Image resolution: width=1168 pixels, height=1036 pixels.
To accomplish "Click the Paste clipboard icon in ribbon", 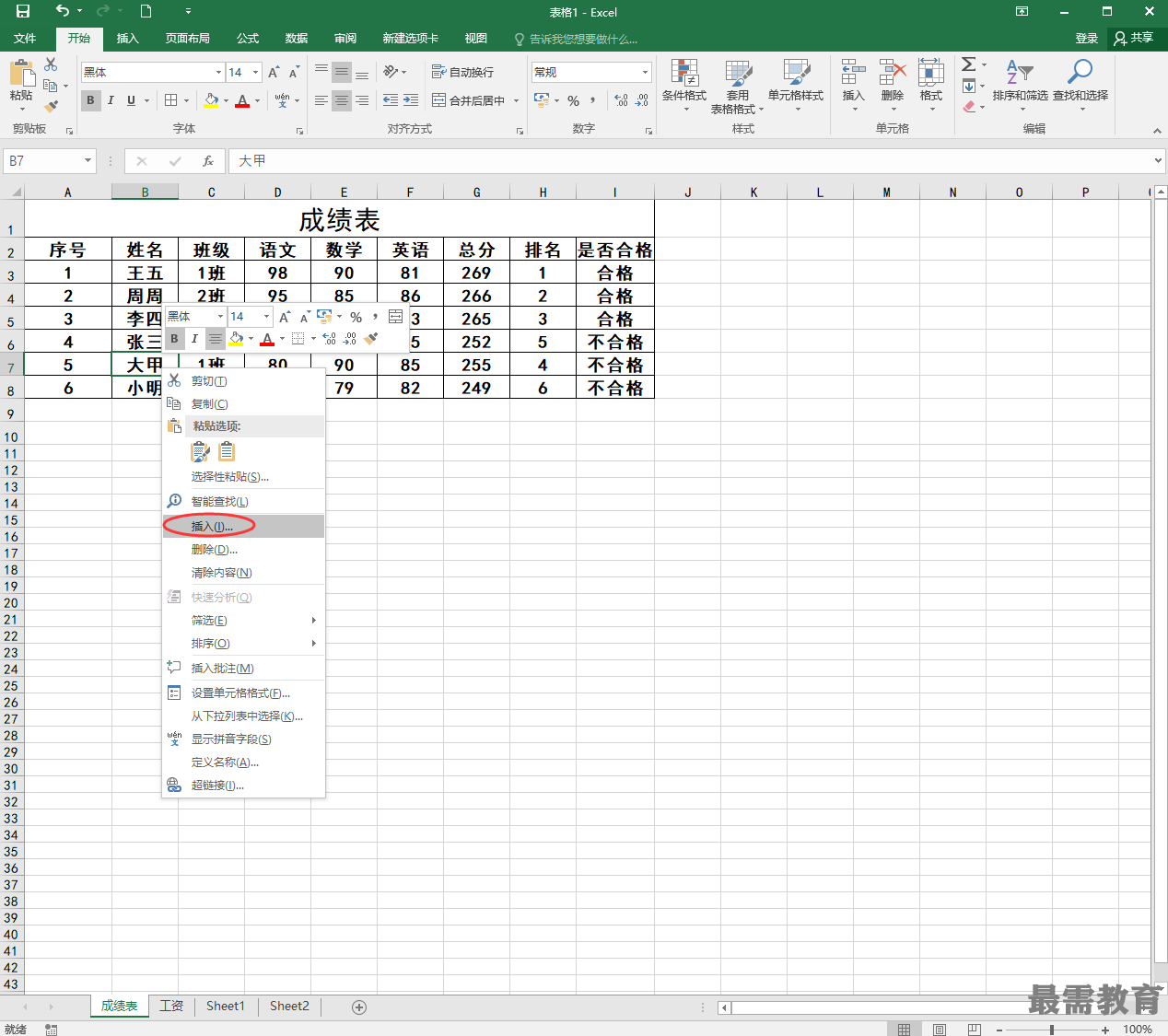I will pos(21,72).
